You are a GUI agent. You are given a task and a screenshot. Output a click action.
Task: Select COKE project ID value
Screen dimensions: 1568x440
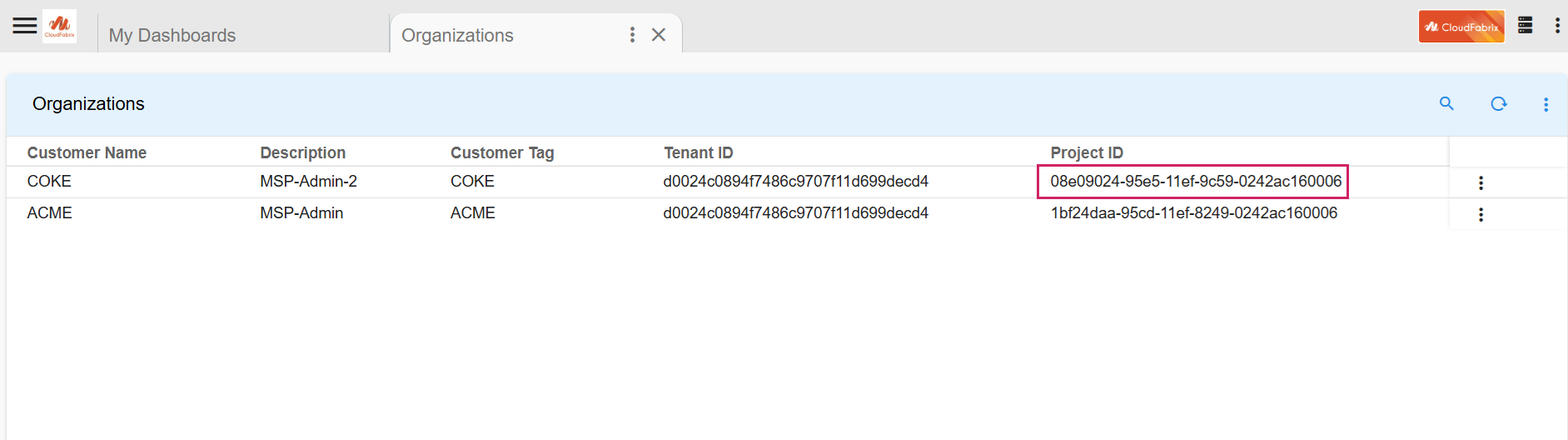point(1195,182)
